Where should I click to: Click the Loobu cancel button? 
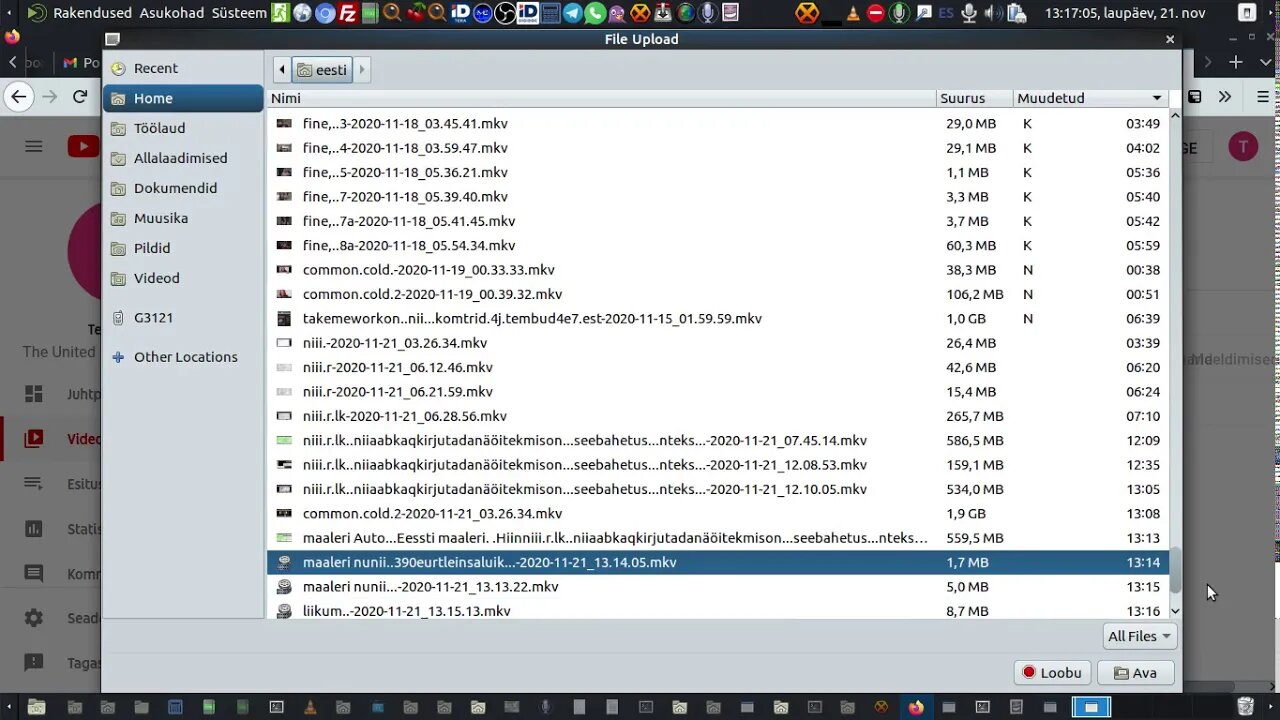(x=1052, y=673)
